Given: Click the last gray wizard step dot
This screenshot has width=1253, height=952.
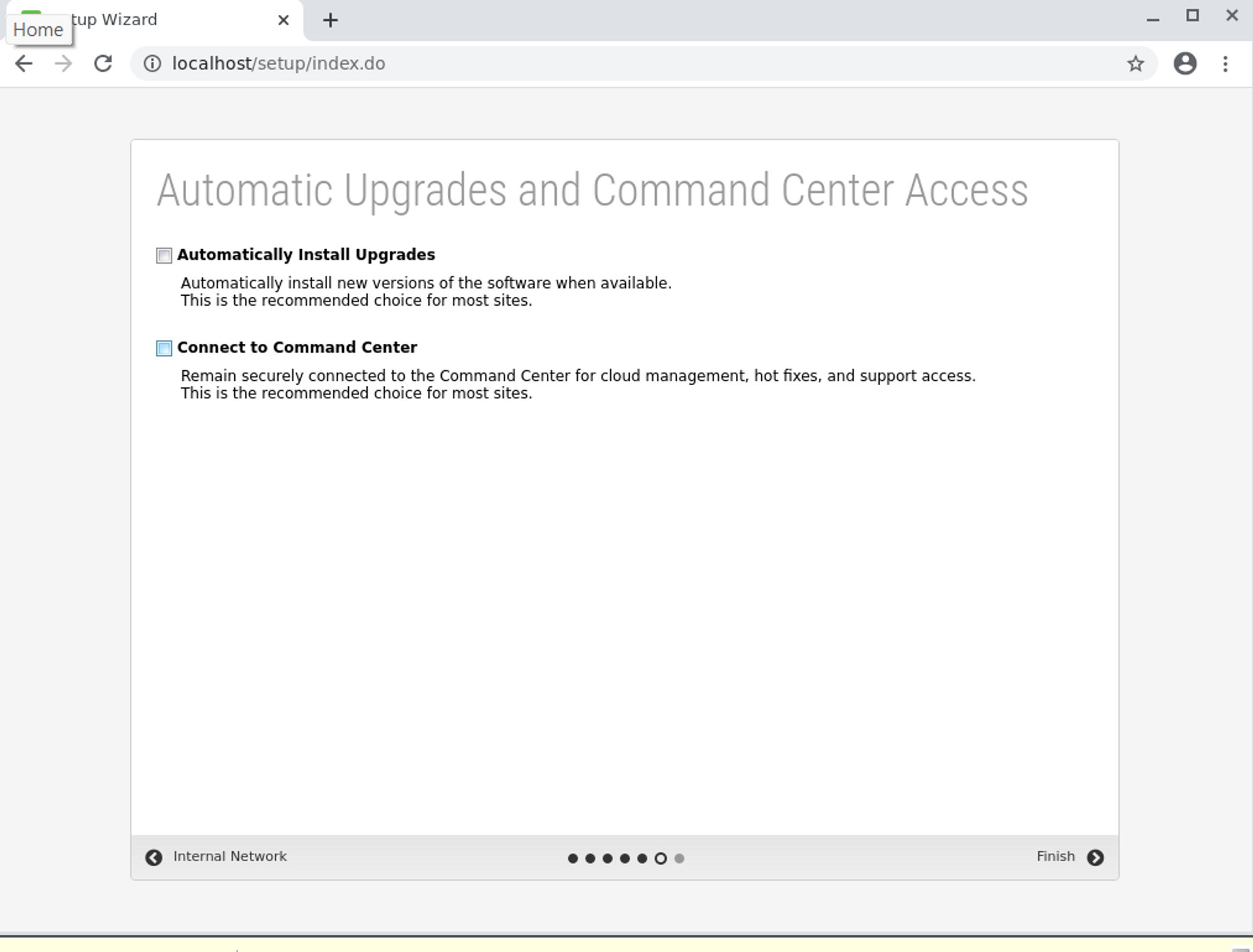Looking at the screenshot, I should [679, 859].
